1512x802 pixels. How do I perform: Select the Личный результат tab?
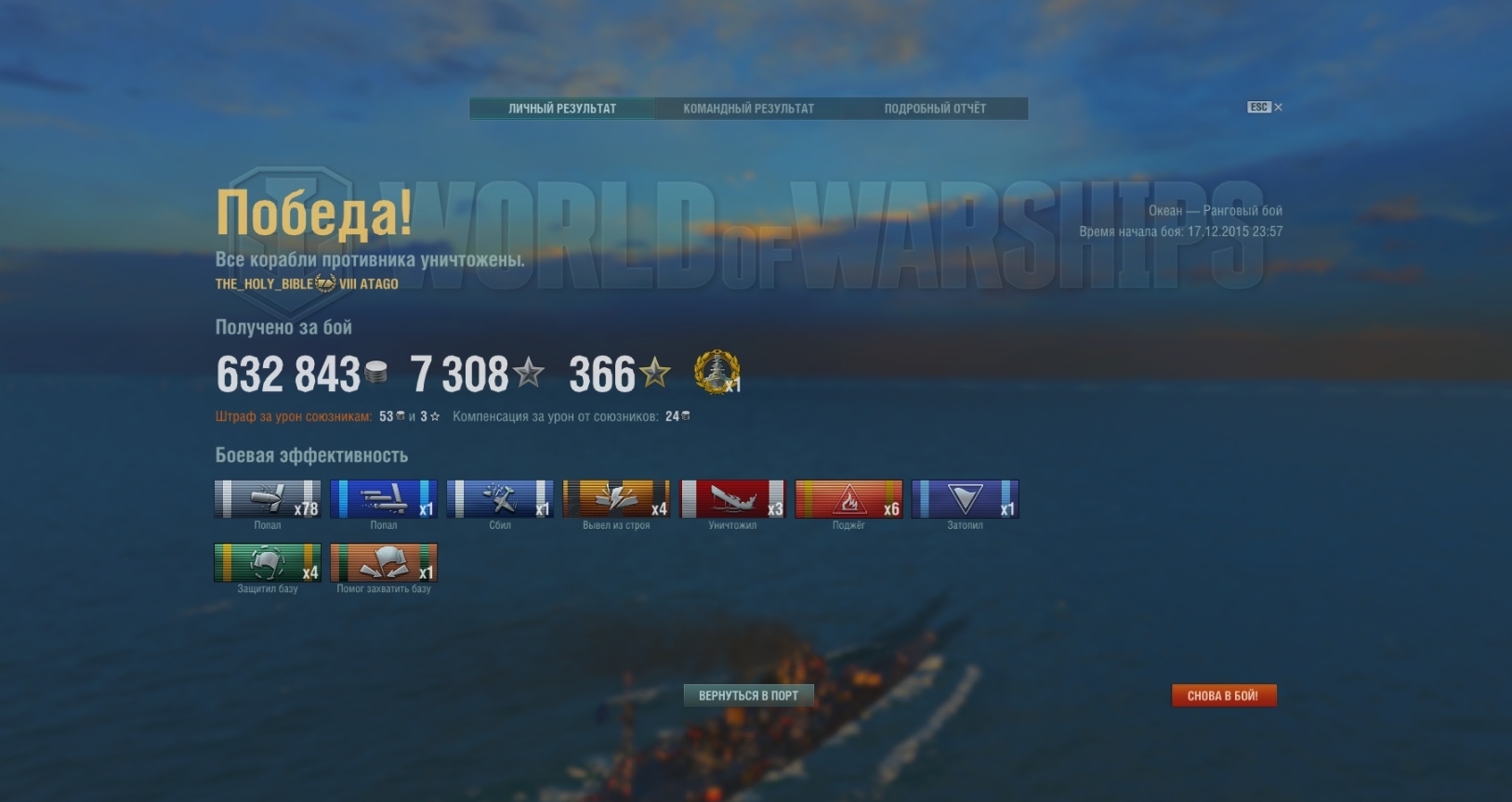click(562, 109)
